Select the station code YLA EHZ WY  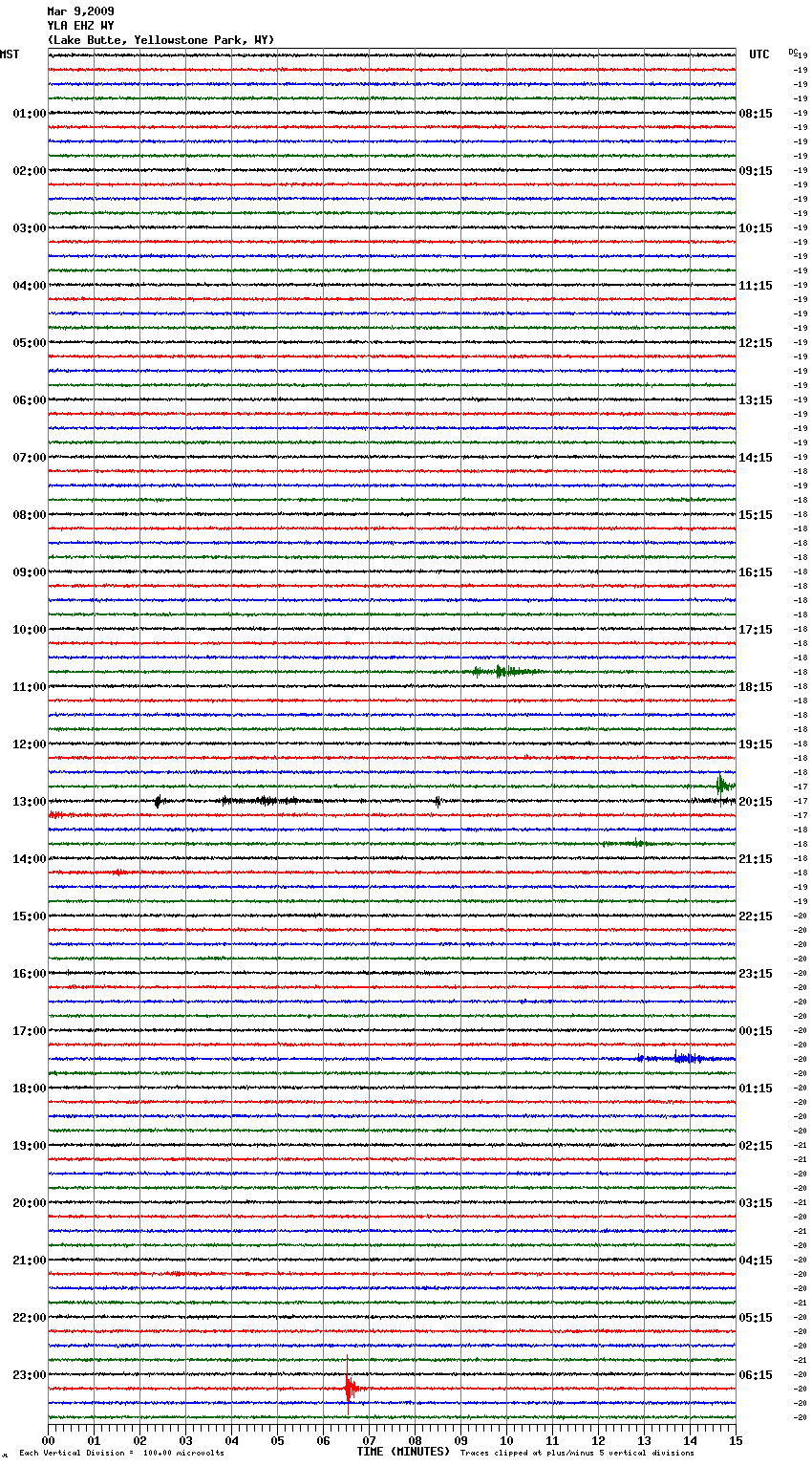(80, 26)
